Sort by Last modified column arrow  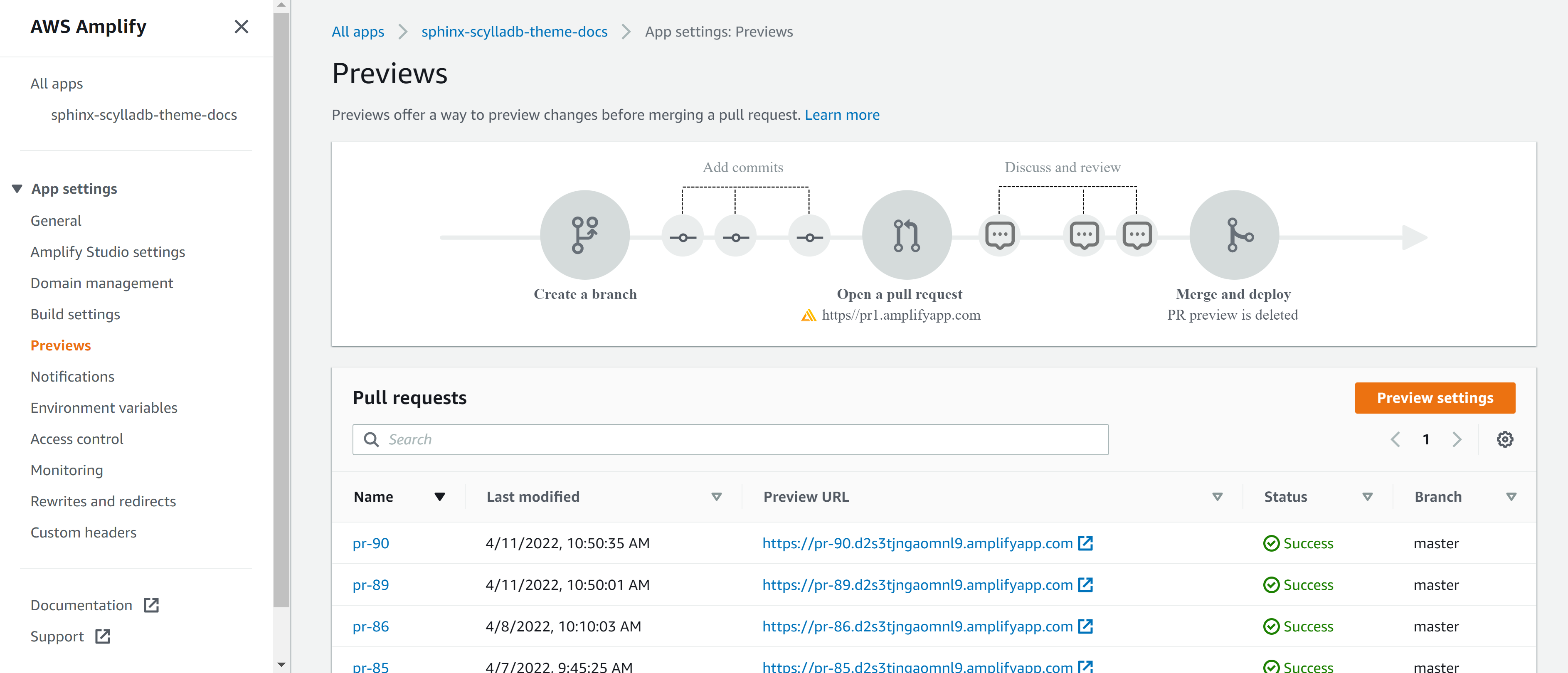pyautogui.click(x=716, y=496)
